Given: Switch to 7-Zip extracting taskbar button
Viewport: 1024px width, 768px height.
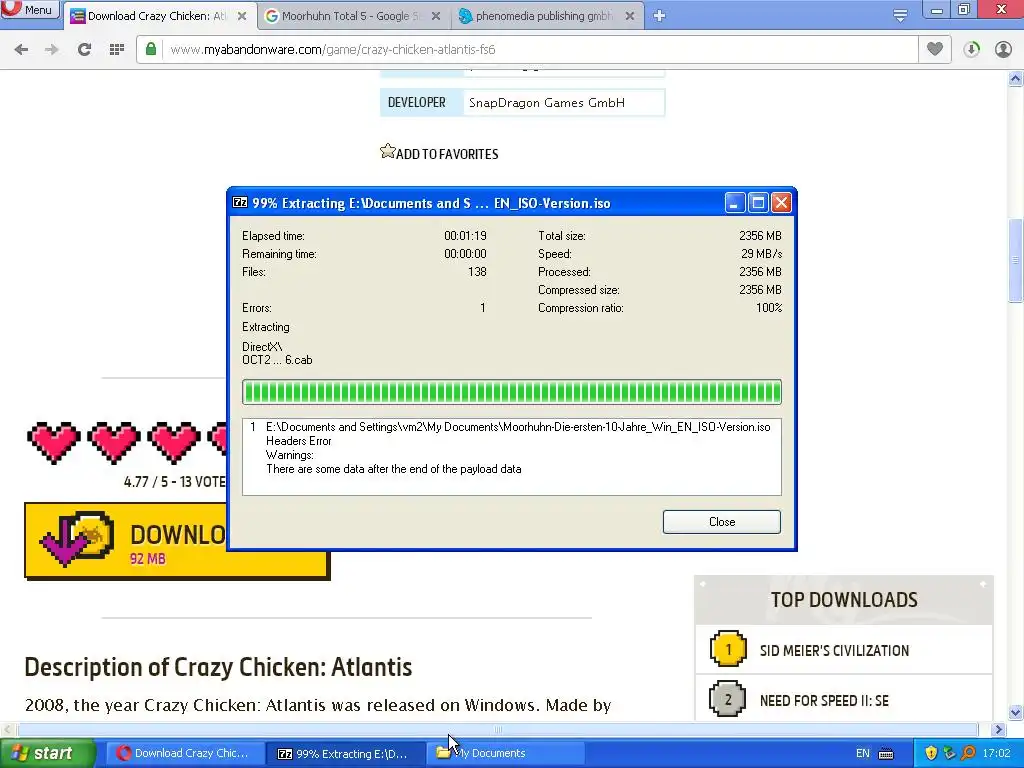Looking at the screenshot, I should click(347, 753).
